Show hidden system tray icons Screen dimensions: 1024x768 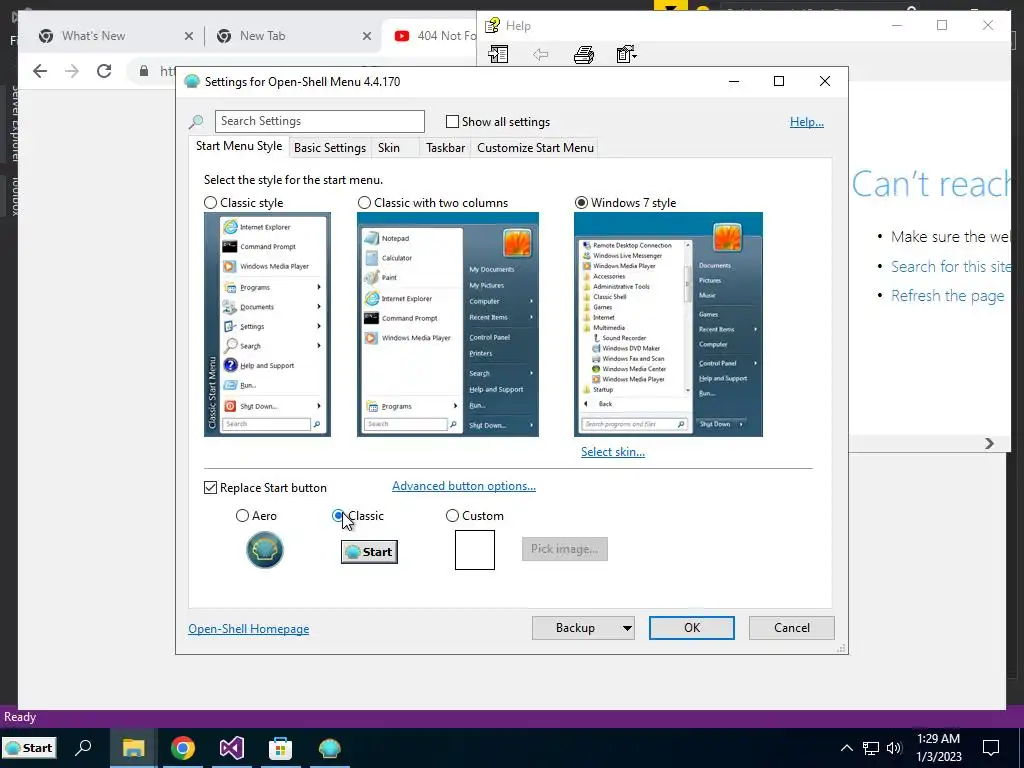846,748
